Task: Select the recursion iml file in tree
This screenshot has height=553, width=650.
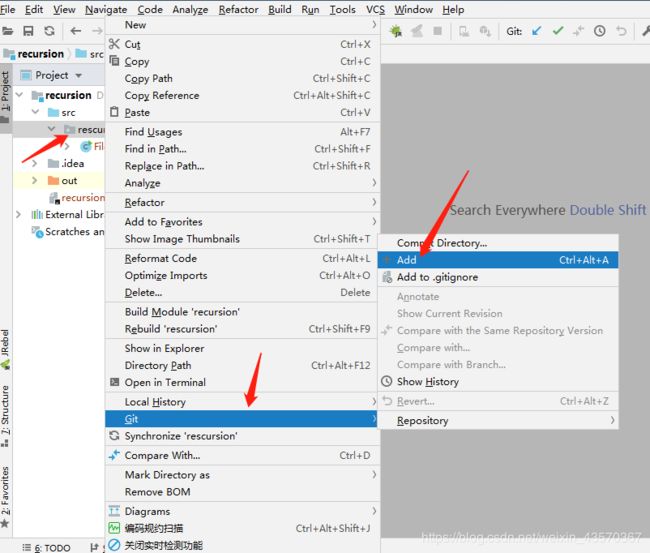Action: point(77,198)
